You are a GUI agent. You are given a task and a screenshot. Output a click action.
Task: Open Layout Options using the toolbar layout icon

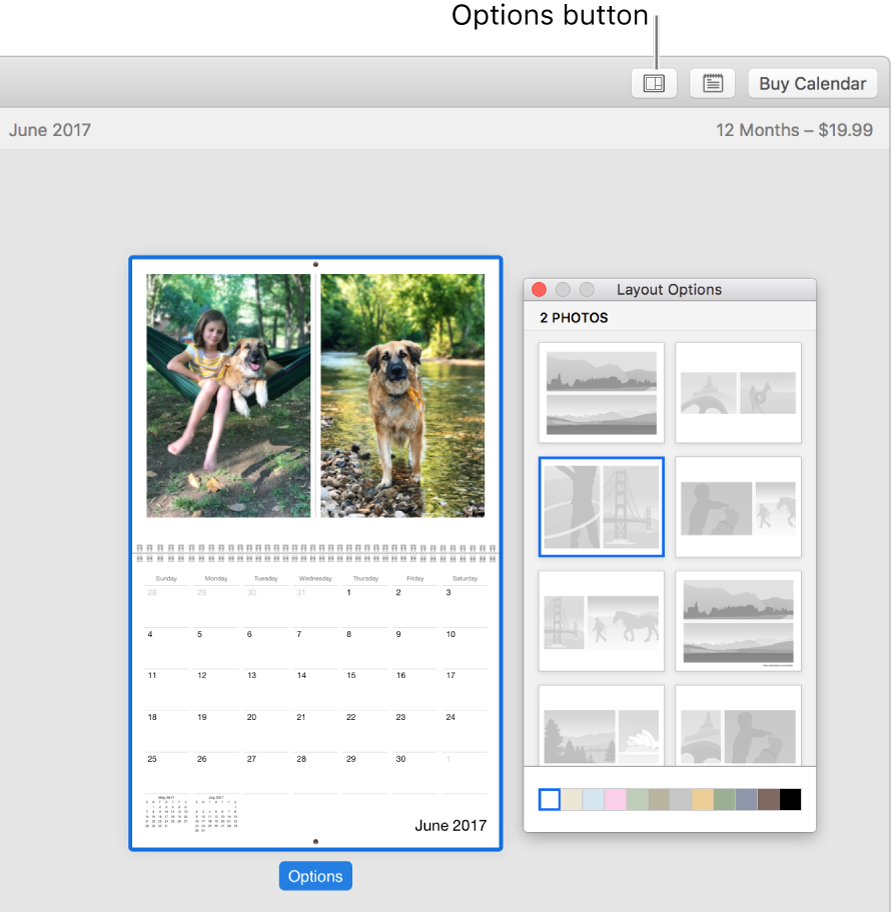pyautogui.click(x=654, y=83)
